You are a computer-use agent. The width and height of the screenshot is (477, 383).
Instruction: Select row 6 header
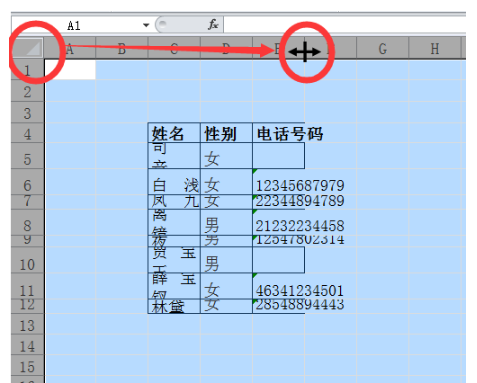[x=28, y=182]
